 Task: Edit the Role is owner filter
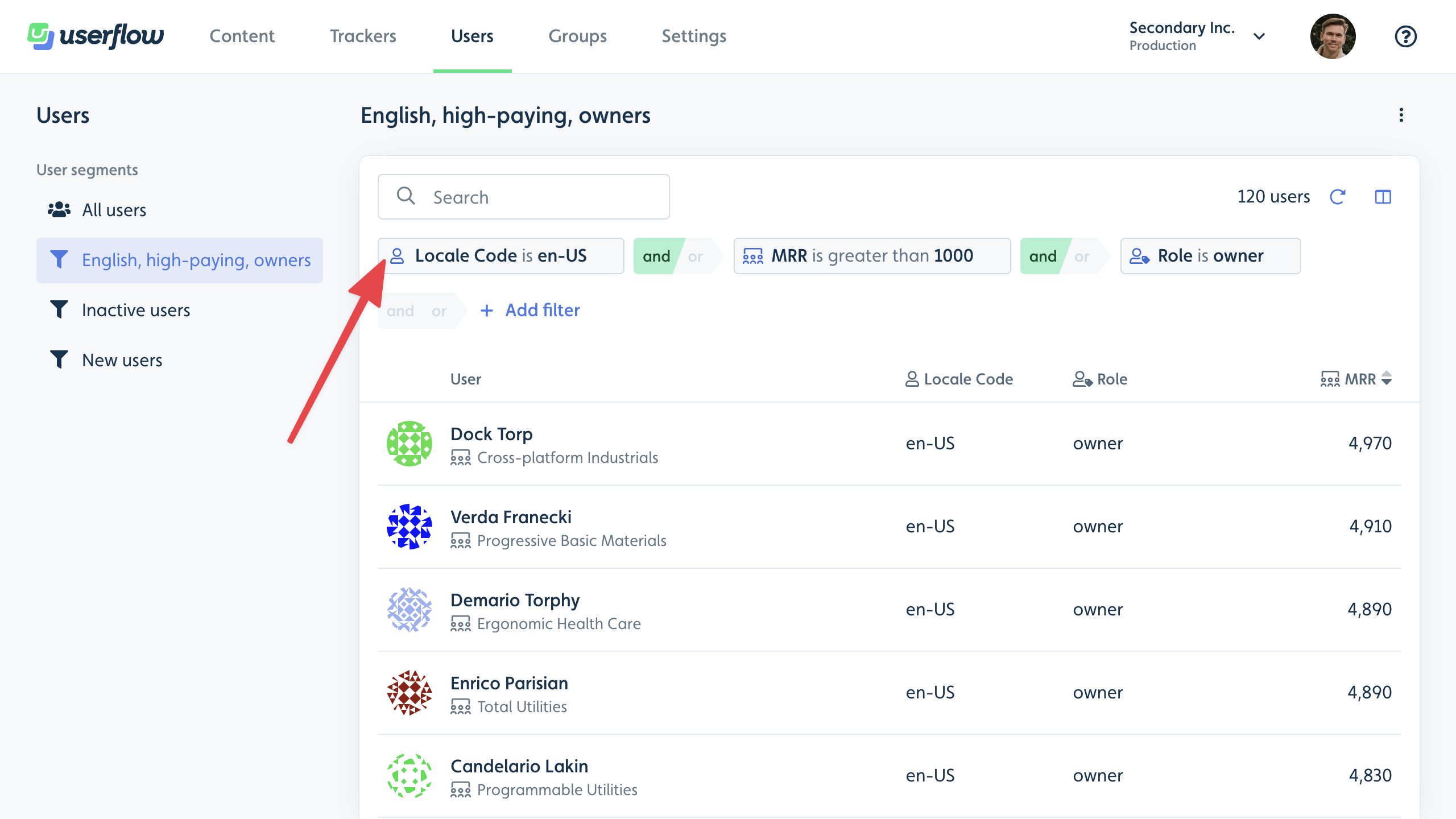point(1210,256)
